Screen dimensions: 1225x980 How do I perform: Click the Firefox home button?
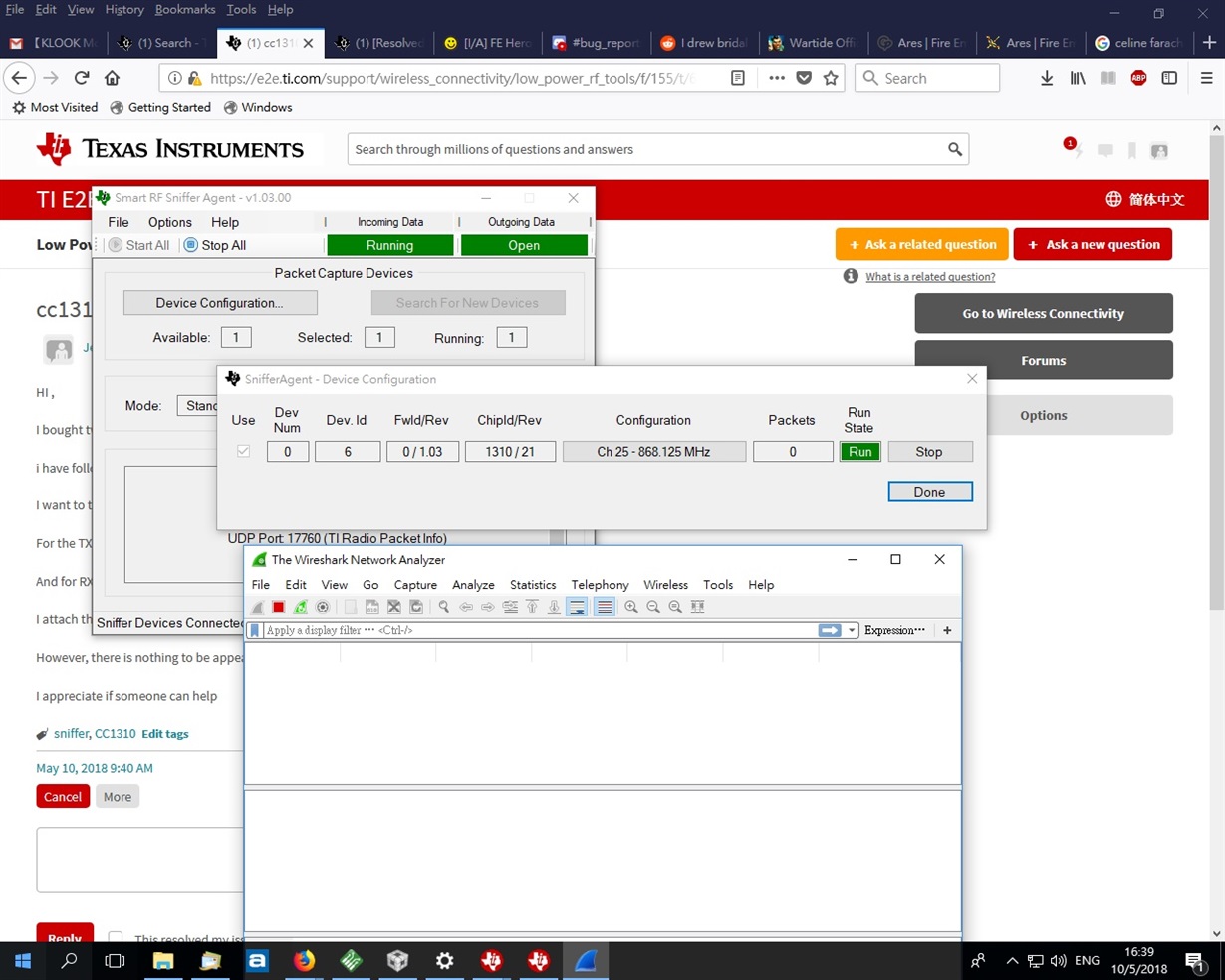[112, 78]
